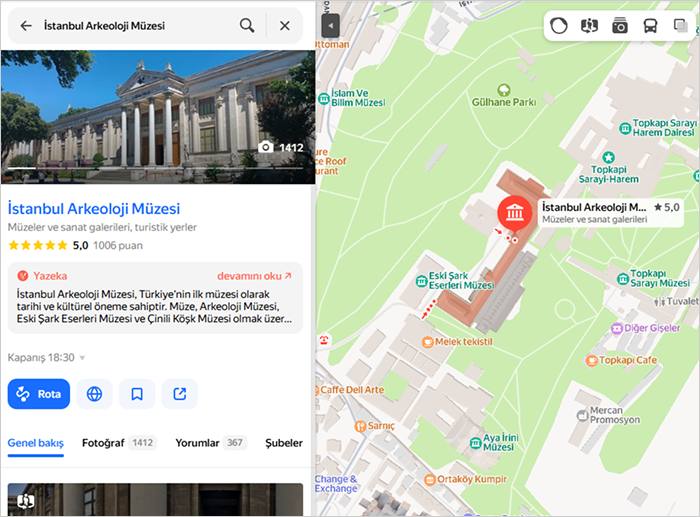Clear search with the X icon

[285, 26]
